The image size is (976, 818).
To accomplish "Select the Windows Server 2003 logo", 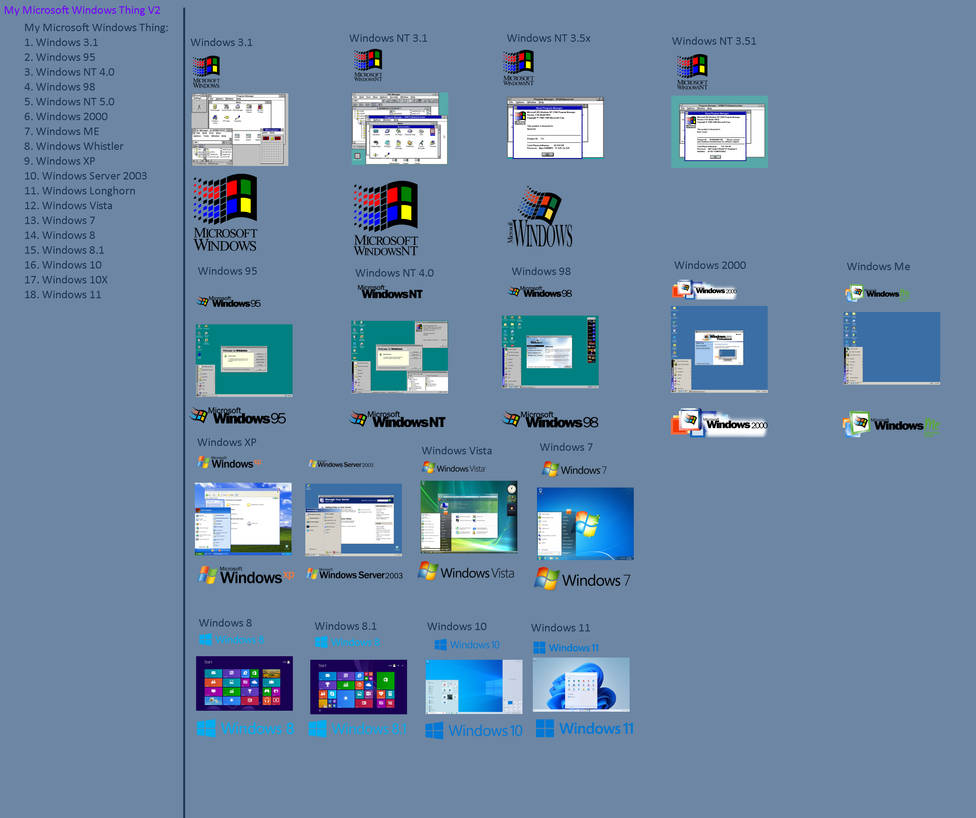I will [356, 575].
